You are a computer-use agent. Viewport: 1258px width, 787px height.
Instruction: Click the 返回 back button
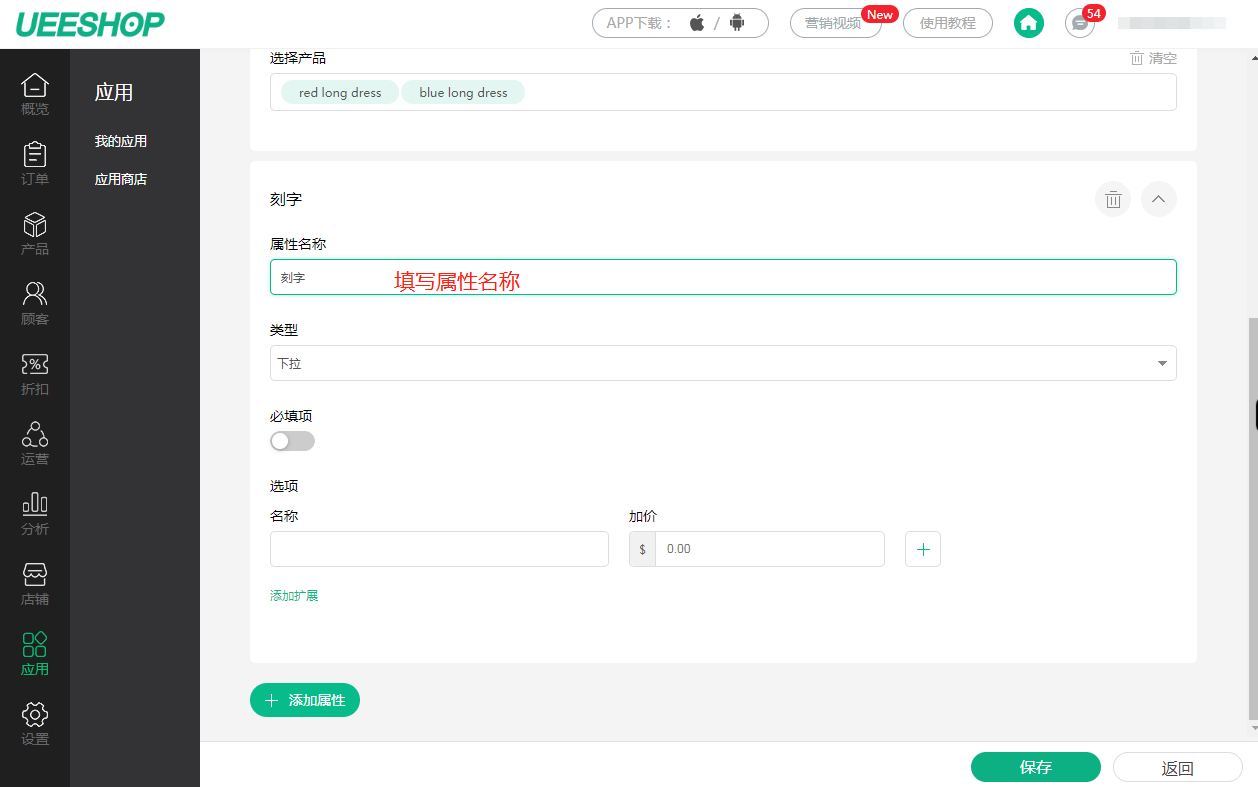point(1178,767)
